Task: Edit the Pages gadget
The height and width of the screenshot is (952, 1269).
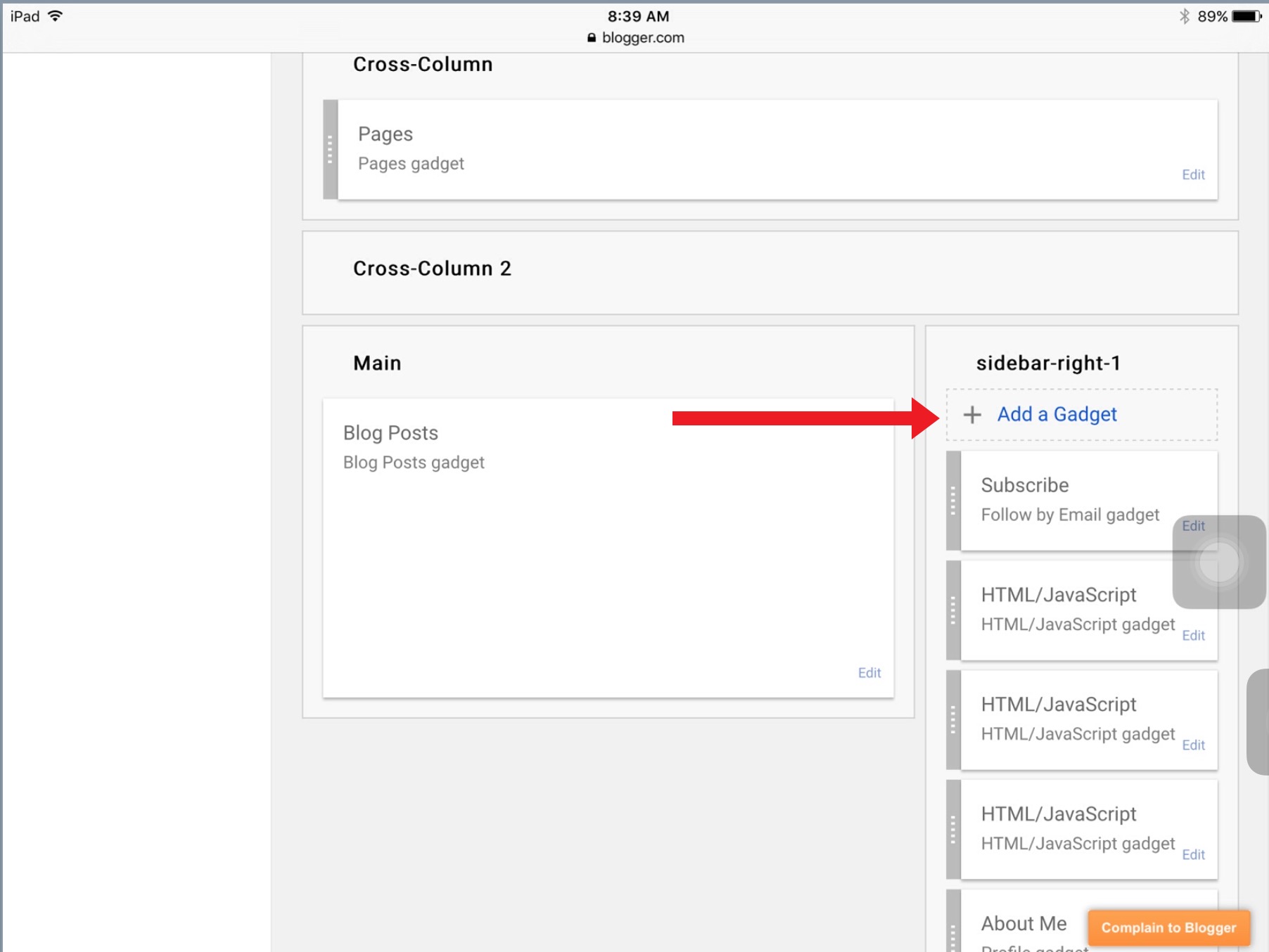Action: click(x=1193, y=174)
